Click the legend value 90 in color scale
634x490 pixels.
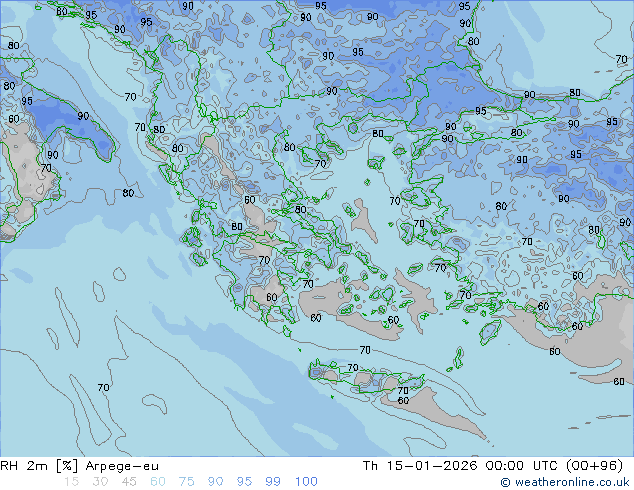pos(215,482)
